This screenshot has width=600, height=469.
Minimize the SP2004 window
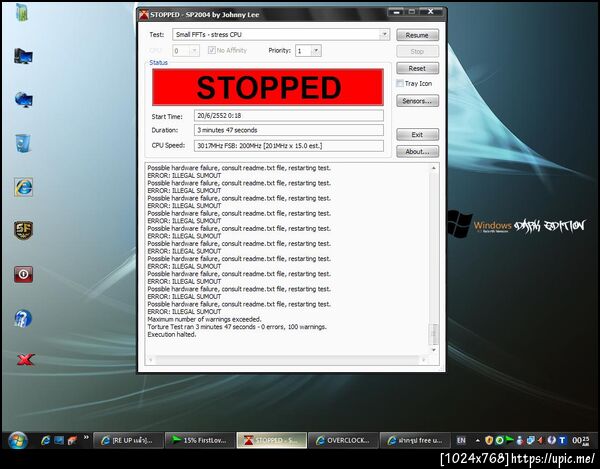tap(397, 12)
